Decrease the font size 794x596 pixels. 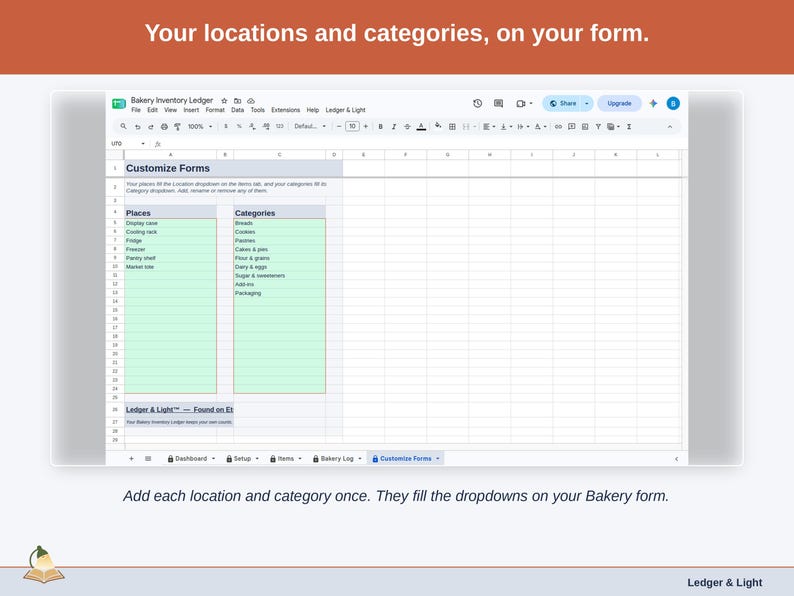click(339, 127)
